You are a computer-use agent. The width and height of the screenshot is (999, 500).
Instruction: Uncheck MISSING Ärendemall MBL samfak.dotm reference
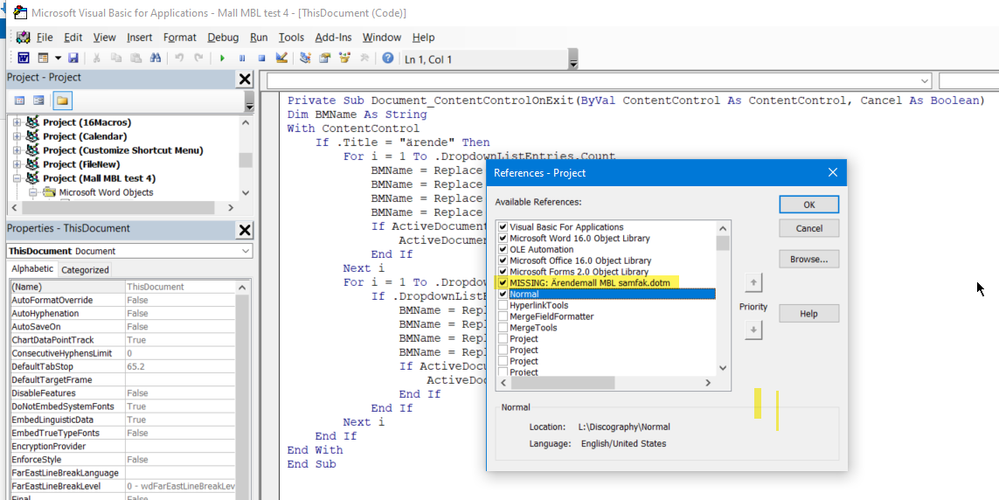(503, 283)
